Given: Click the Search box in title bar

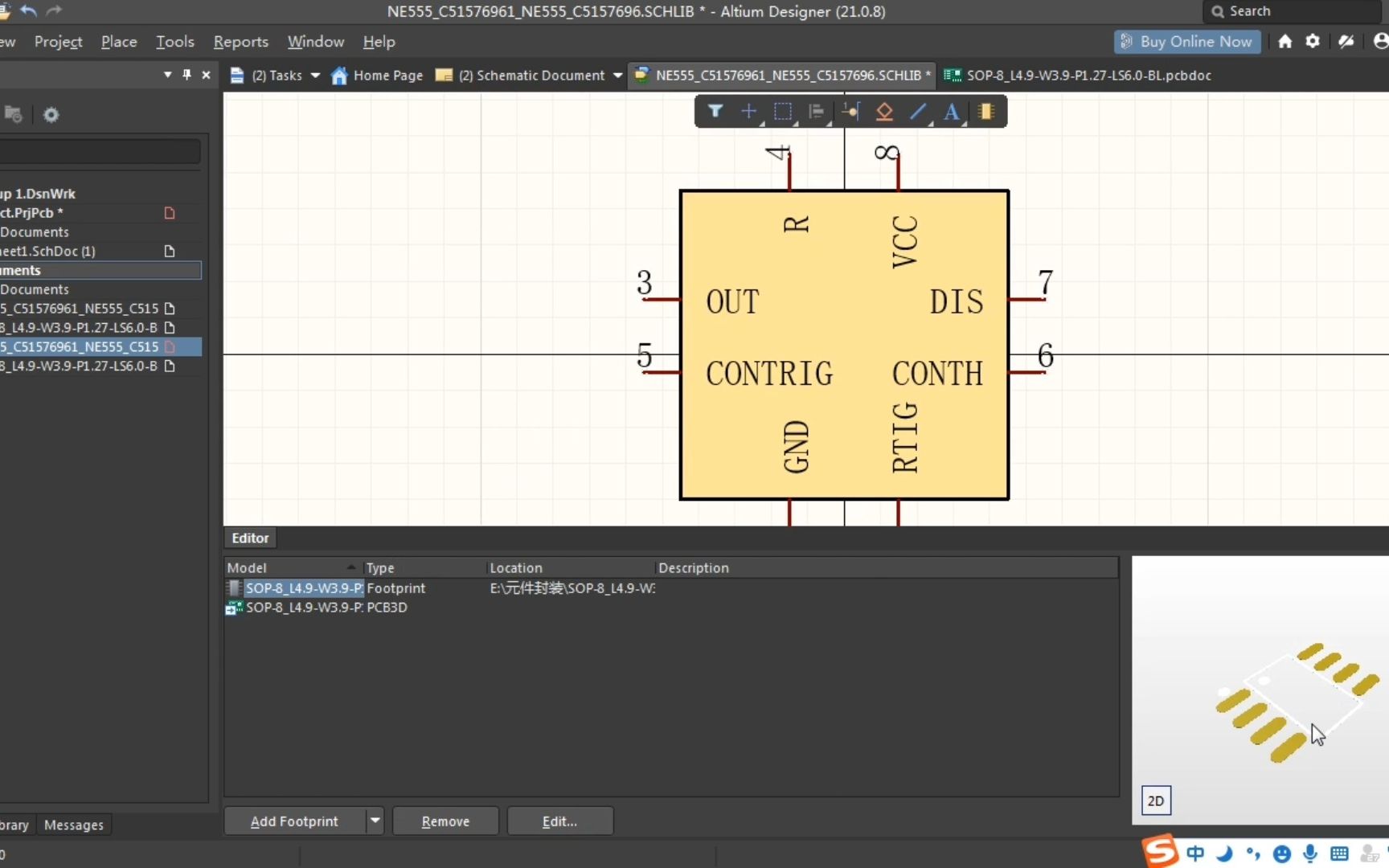Looking at the screenshot, I should click(x=1291, y=11).
